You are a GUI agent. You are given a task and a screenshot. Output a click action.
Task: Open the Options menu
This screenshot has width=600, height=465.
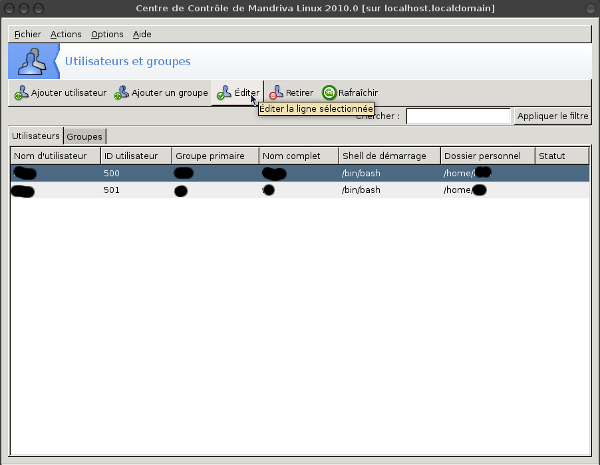(x=107, y=34)
